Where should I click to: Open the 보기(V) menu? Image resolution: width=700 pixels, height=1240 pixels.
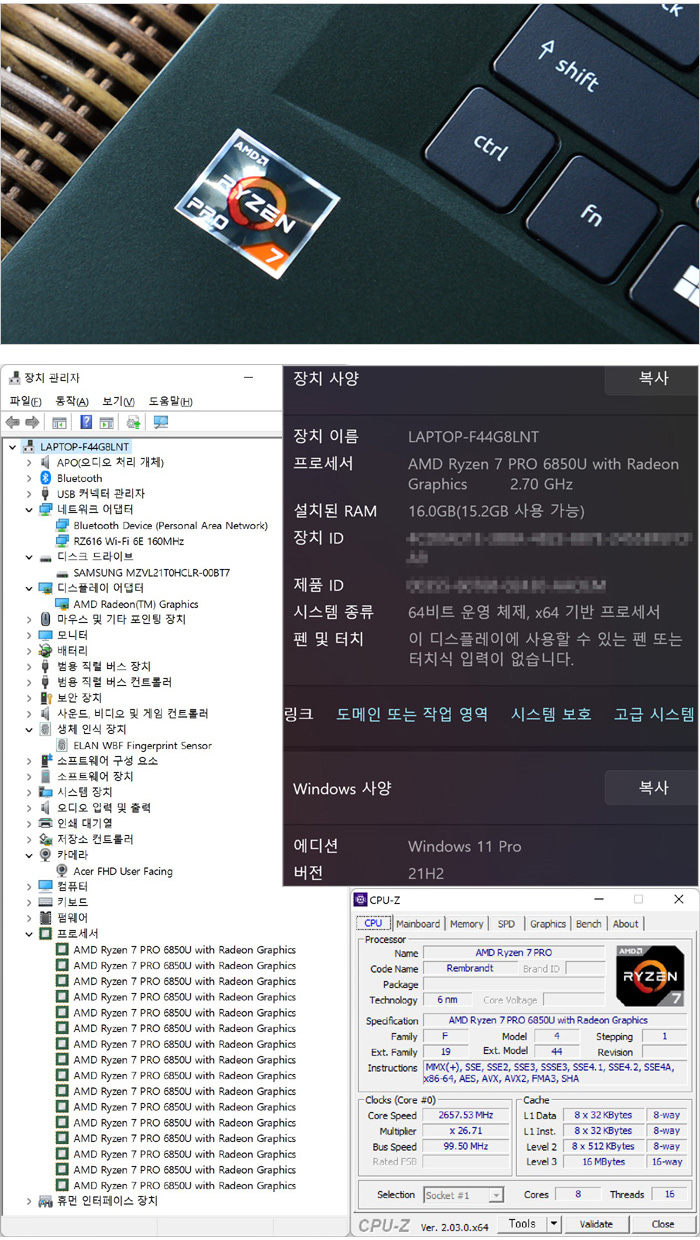(119, 401)
